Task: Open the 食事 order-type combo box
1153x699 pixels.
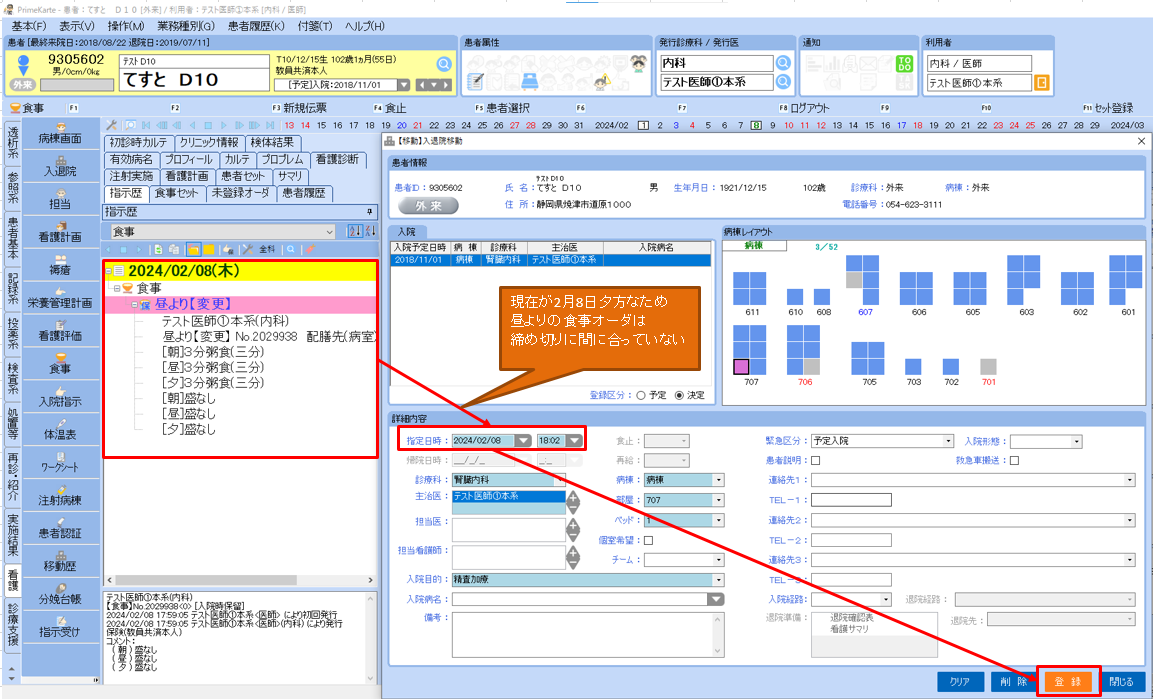Action: 224,232
